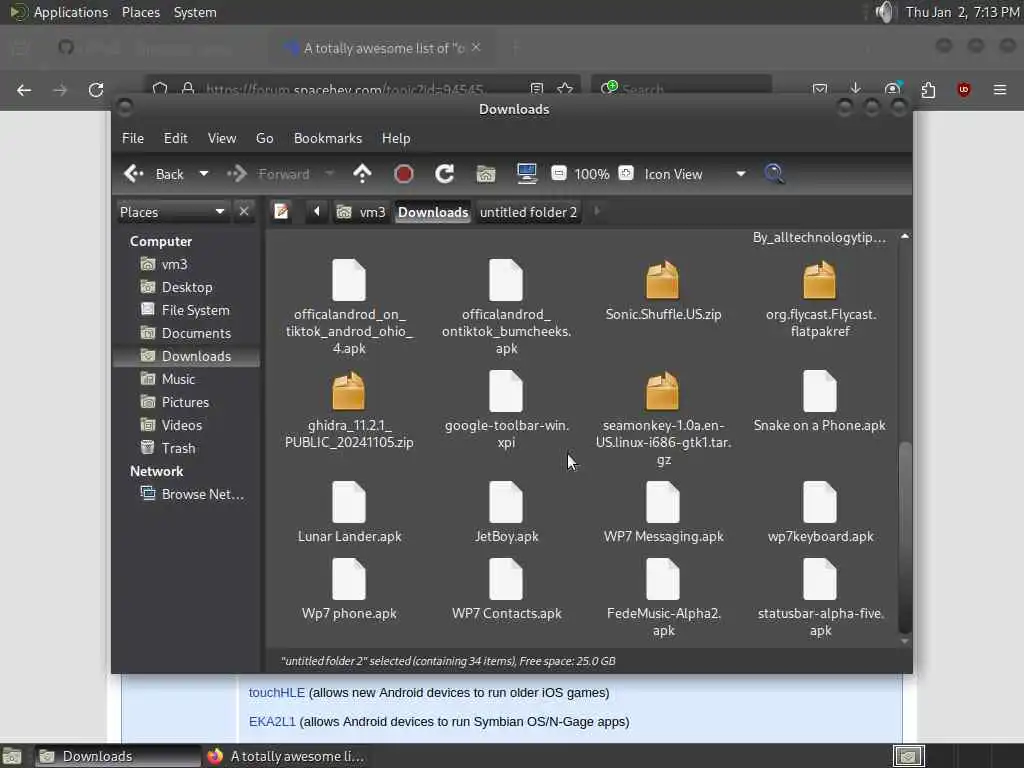Open the Home folder toolbar icon
This screenshot has width=1024, height=768.
click(x=486, y=174)
